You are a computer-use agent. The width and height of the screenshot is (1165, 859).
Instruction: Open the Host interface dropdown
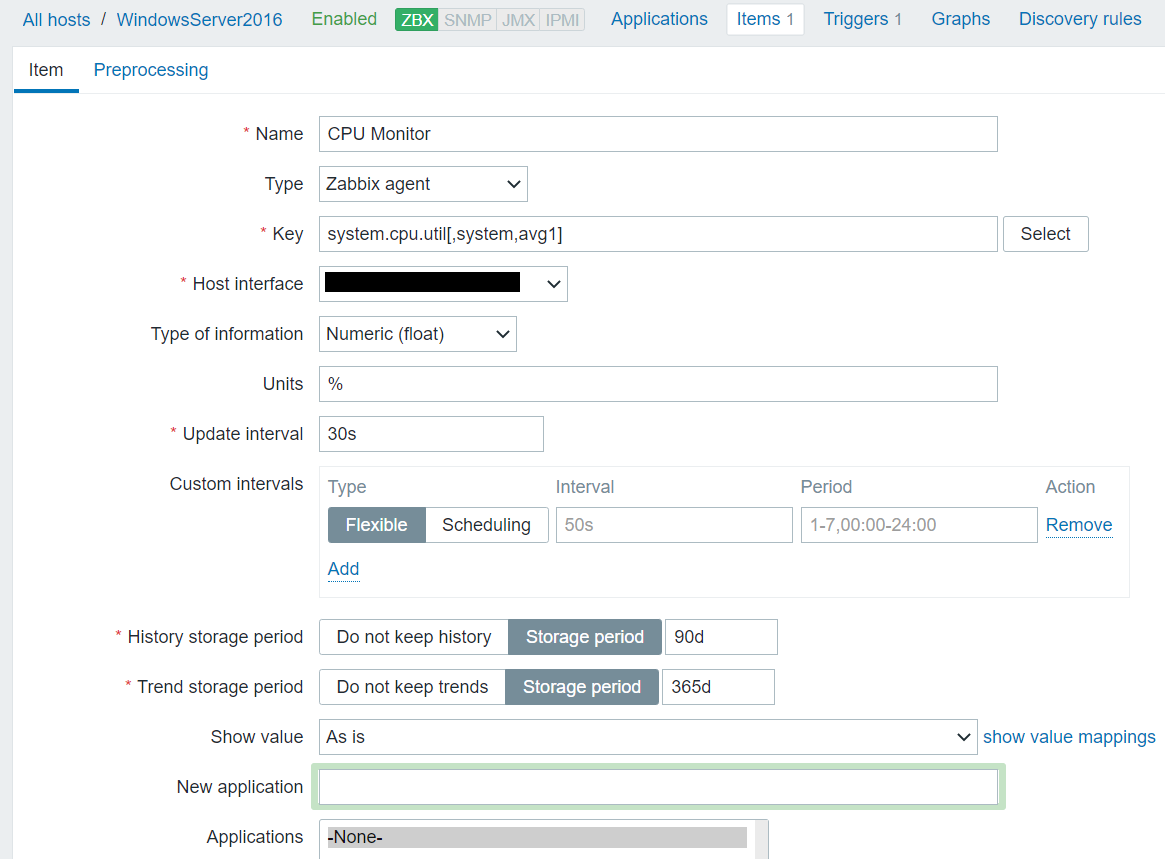[444, 284]
